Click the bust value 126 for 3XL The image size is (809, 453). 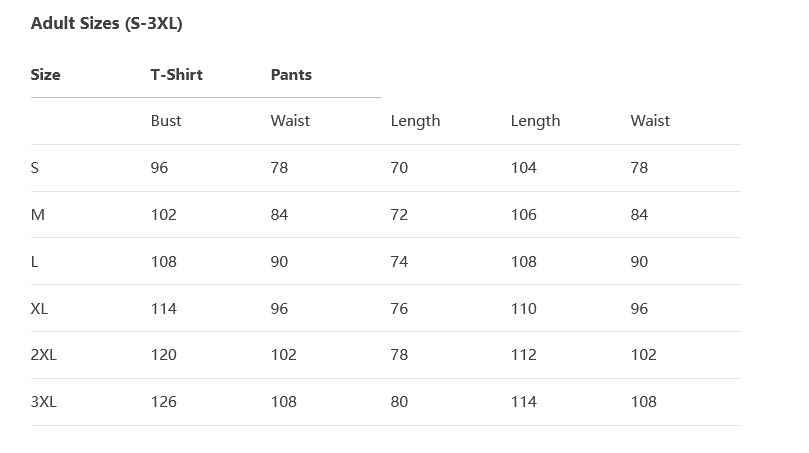coord(164,402)
